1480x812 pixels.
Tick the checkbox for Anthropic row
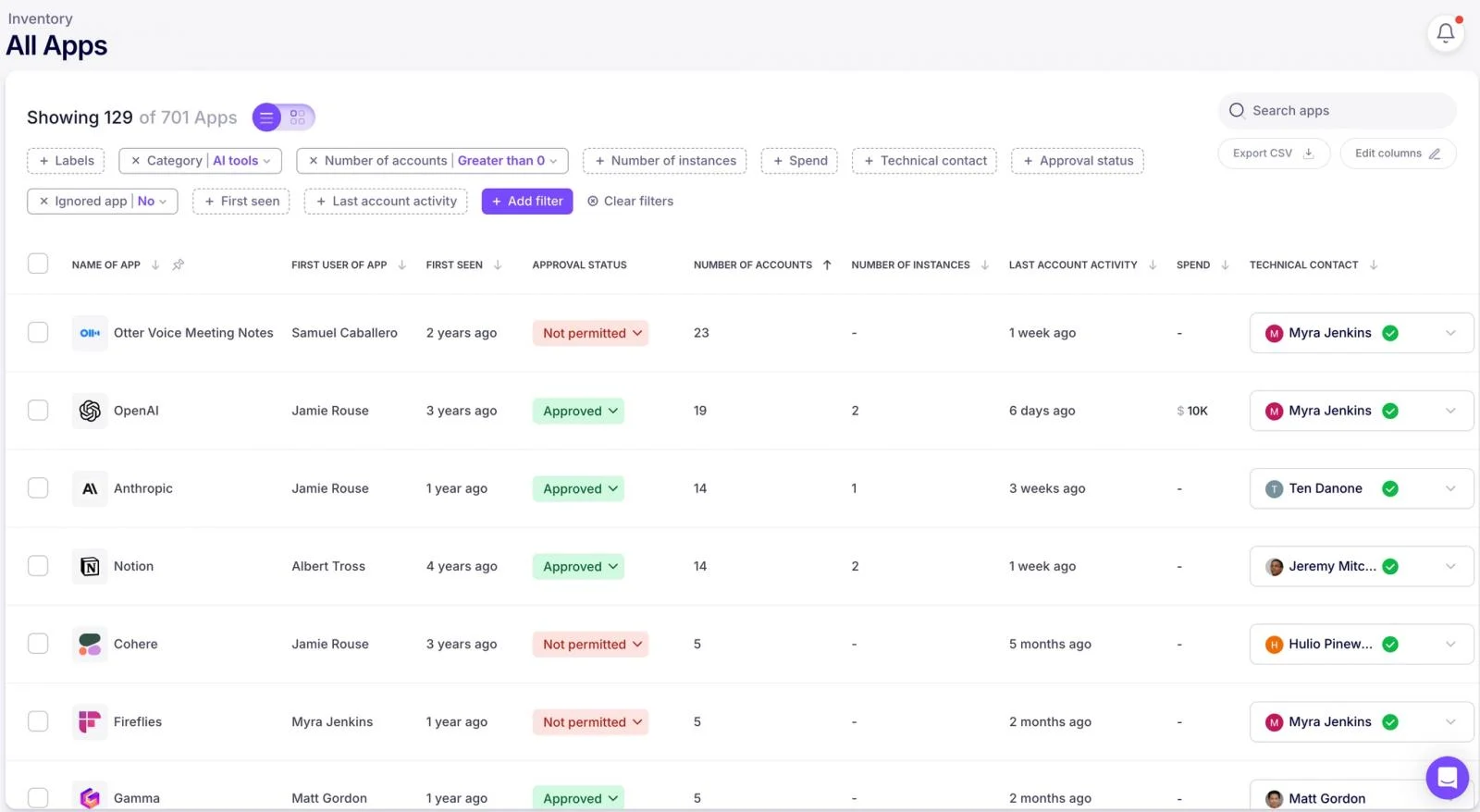[38, 488]
